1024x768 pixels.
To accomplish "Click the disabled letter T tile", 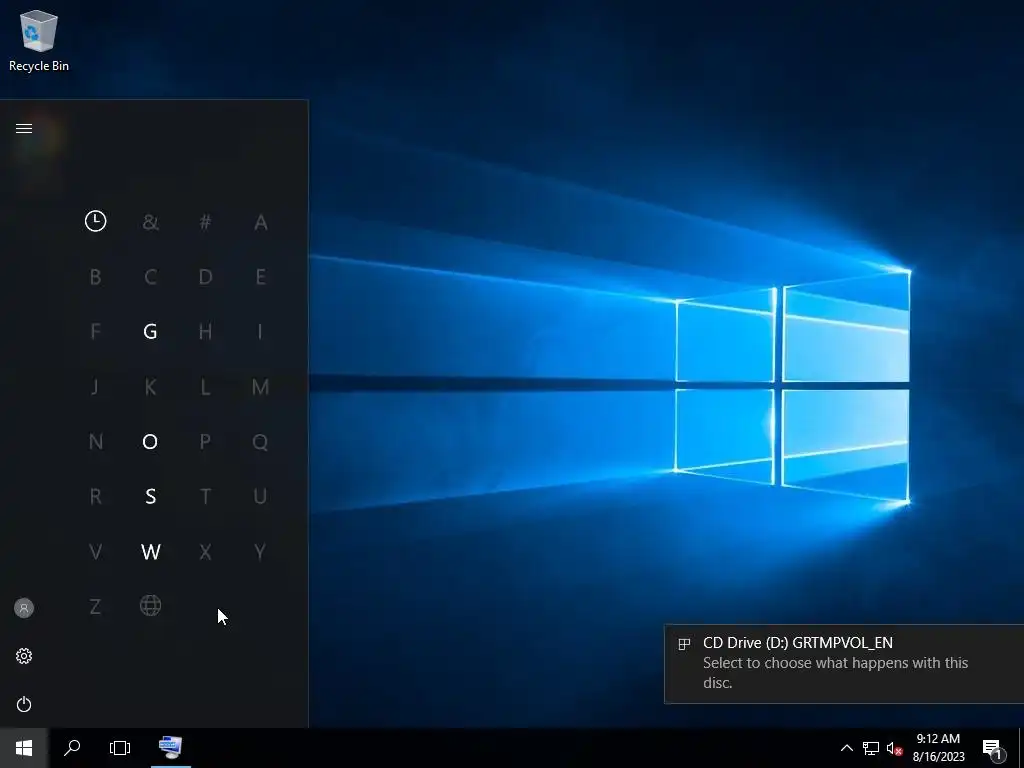I will pyautogui.click(x=205, y=496).
